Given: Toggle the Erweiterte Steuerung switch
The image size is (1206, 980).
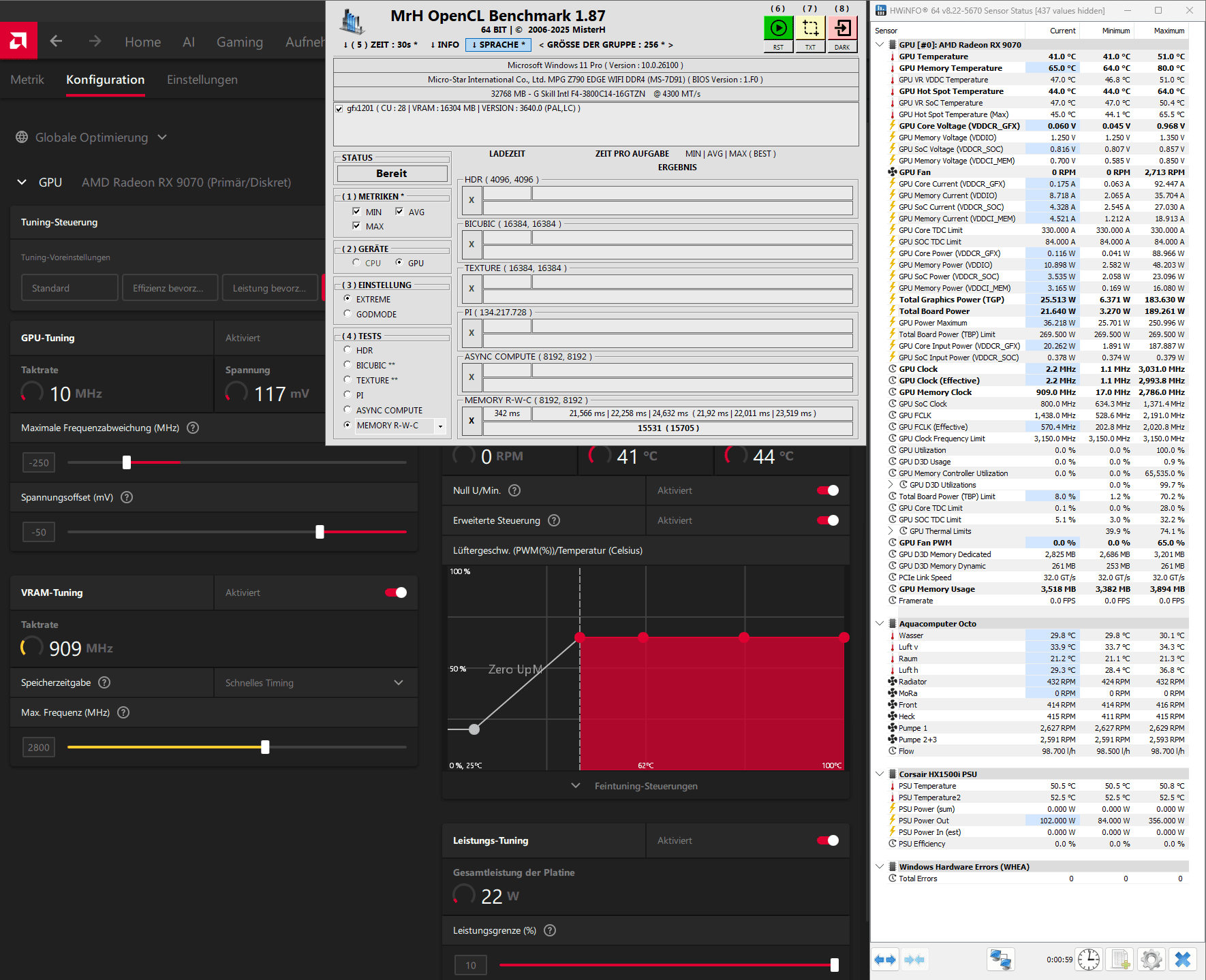Looking at the screenshot, I should (x=828, y=520).
